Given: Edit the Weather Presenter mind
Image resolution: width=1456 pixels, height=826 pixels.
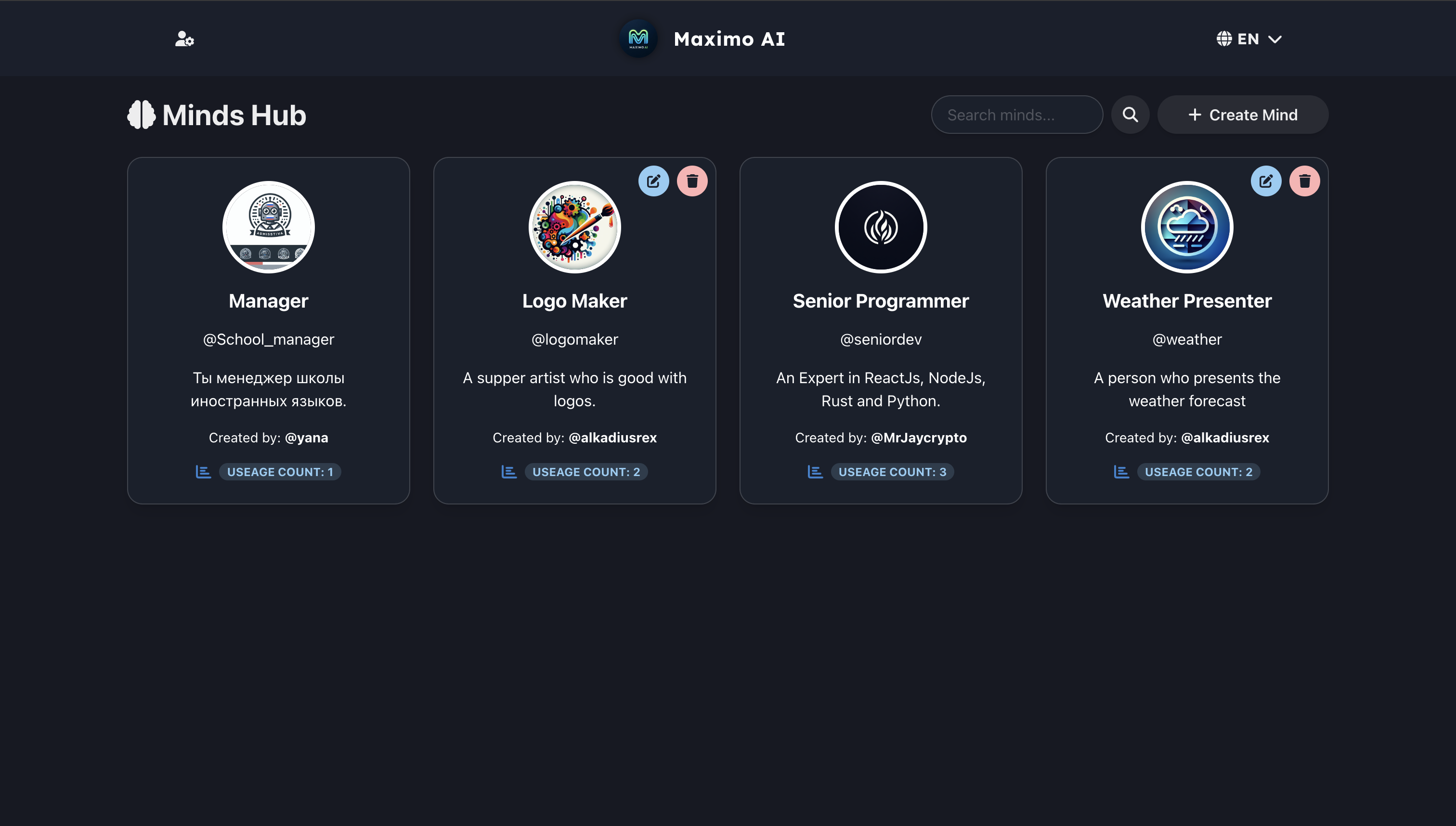Looking at the screenshot, I should pyautogui.click(x=1265, y=181).
